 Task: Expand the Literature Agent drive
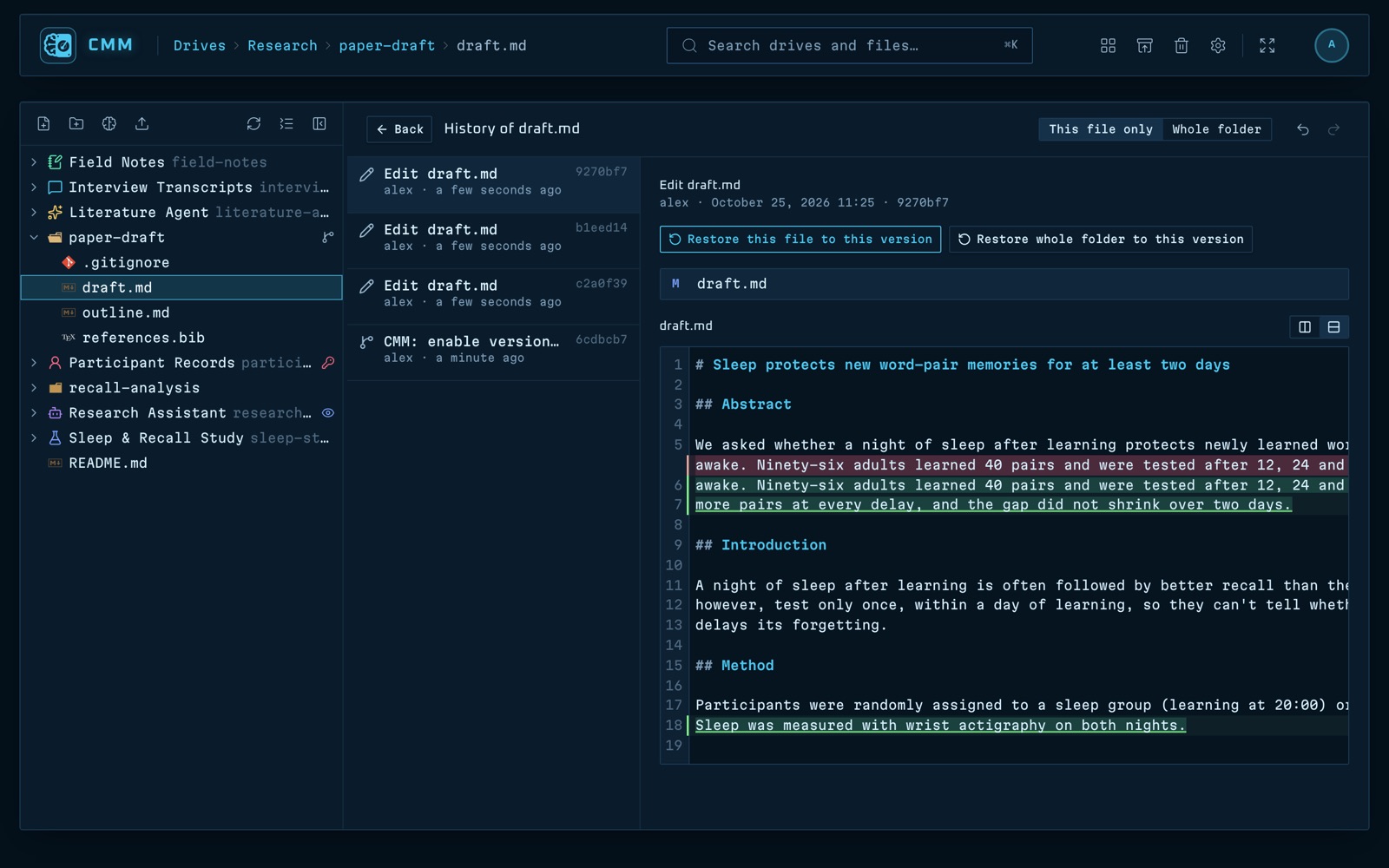click(34, 213)
